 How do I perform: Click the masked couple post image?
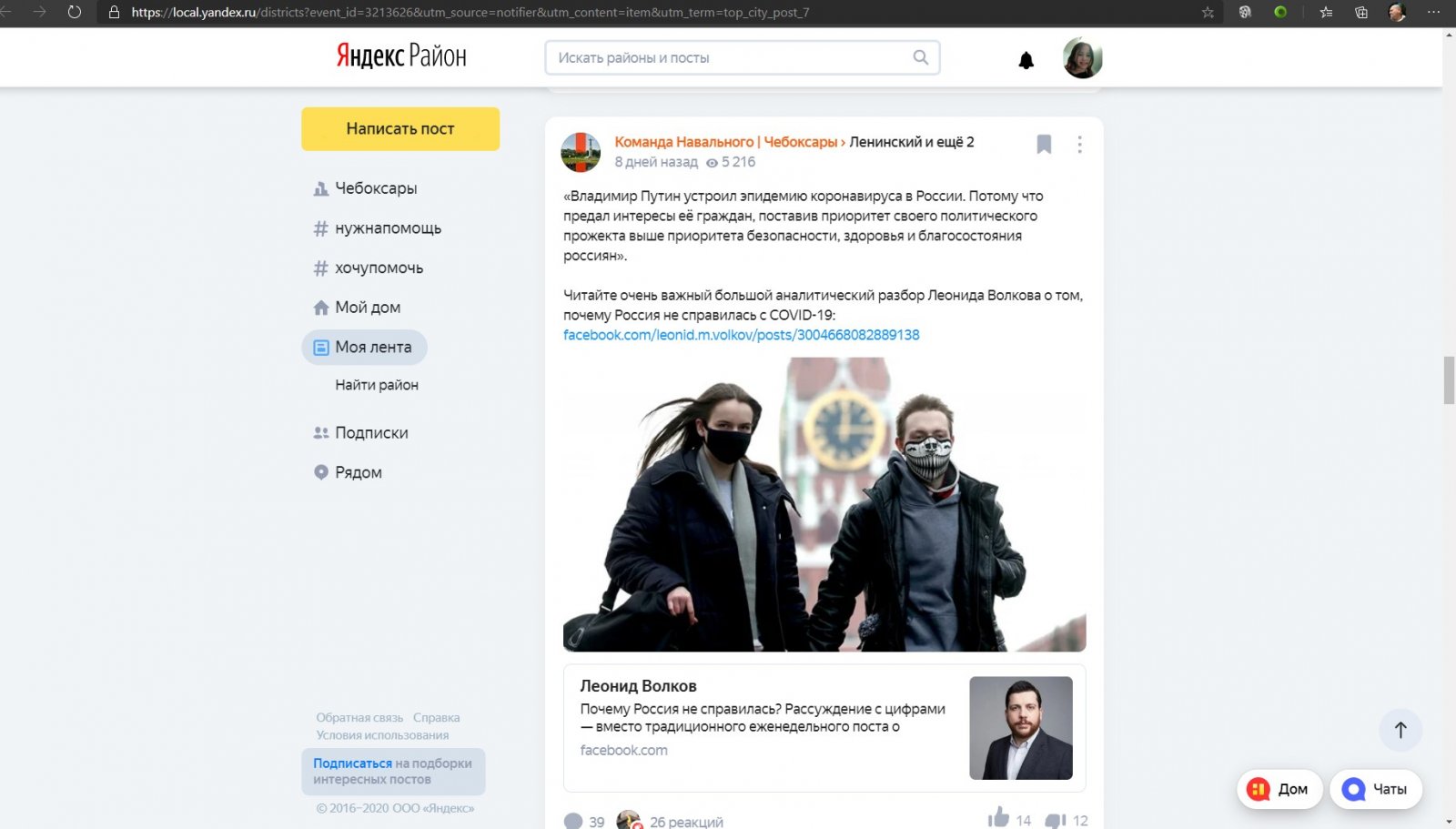[824, 504]
